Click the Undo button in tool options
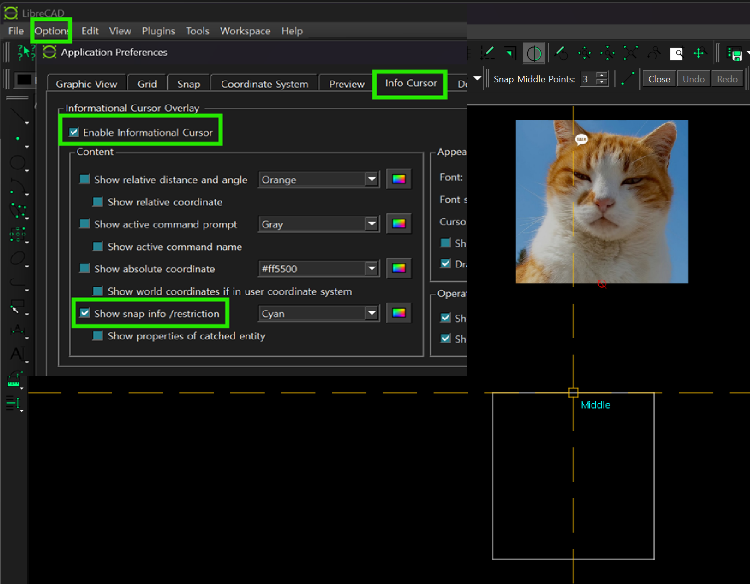The width and height of the screenshot is (750, 584). [x=693, y=79]
